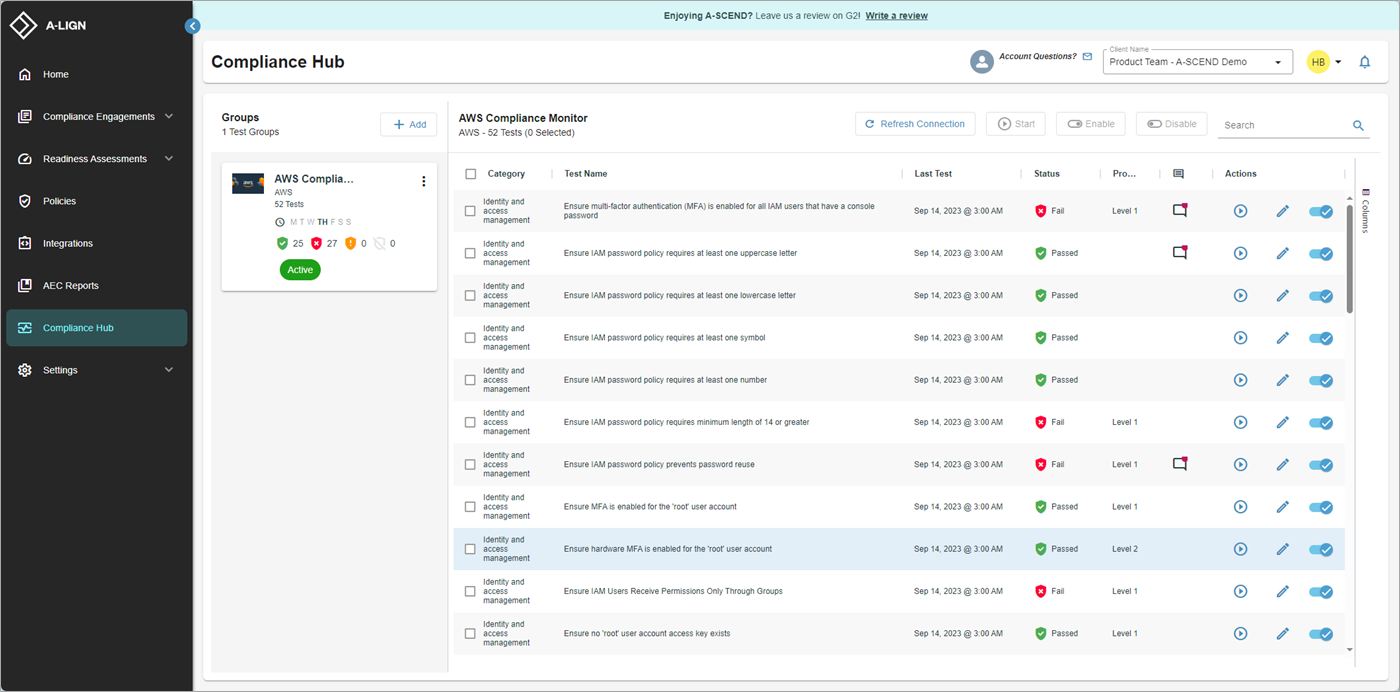Click the vertical scrollbar of tests table
1400x692 pixels.
[1350, 260]
